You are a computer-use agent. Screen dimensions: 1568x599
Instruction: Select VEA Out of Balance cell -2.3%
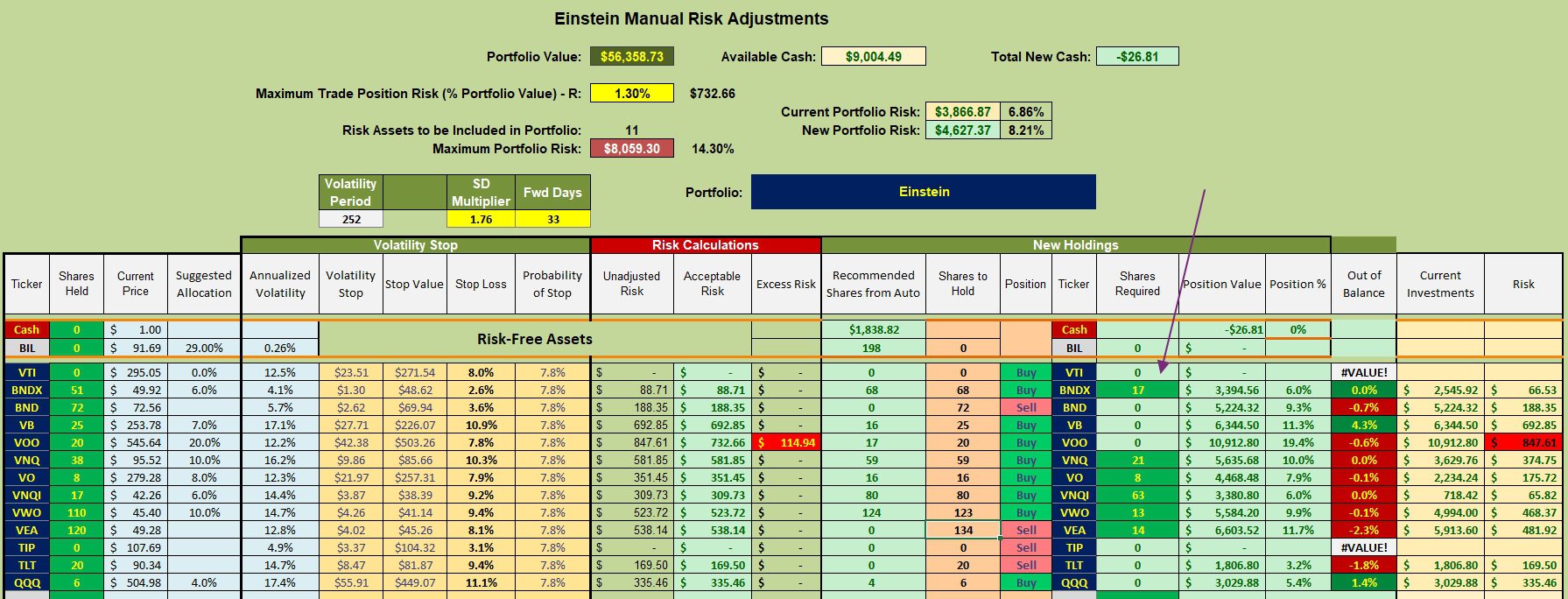pyautogui.click(x=1364, y=530)
